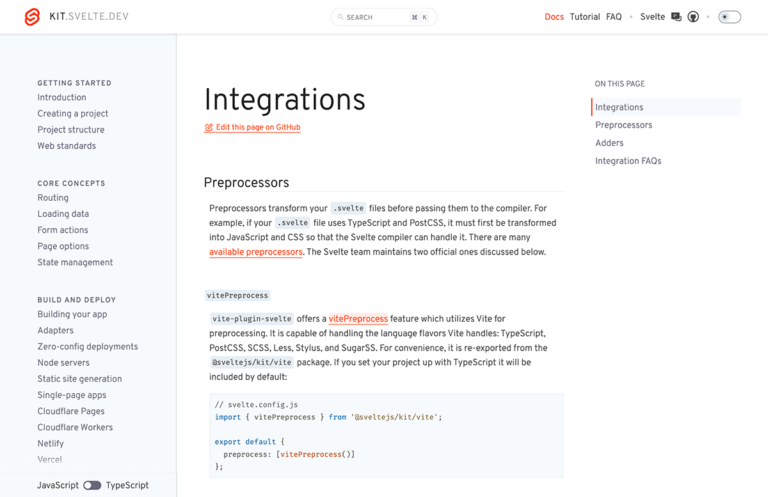Click the GETTING STARTED sidebar heading
The image size is (768, 497).
[74, 83]
